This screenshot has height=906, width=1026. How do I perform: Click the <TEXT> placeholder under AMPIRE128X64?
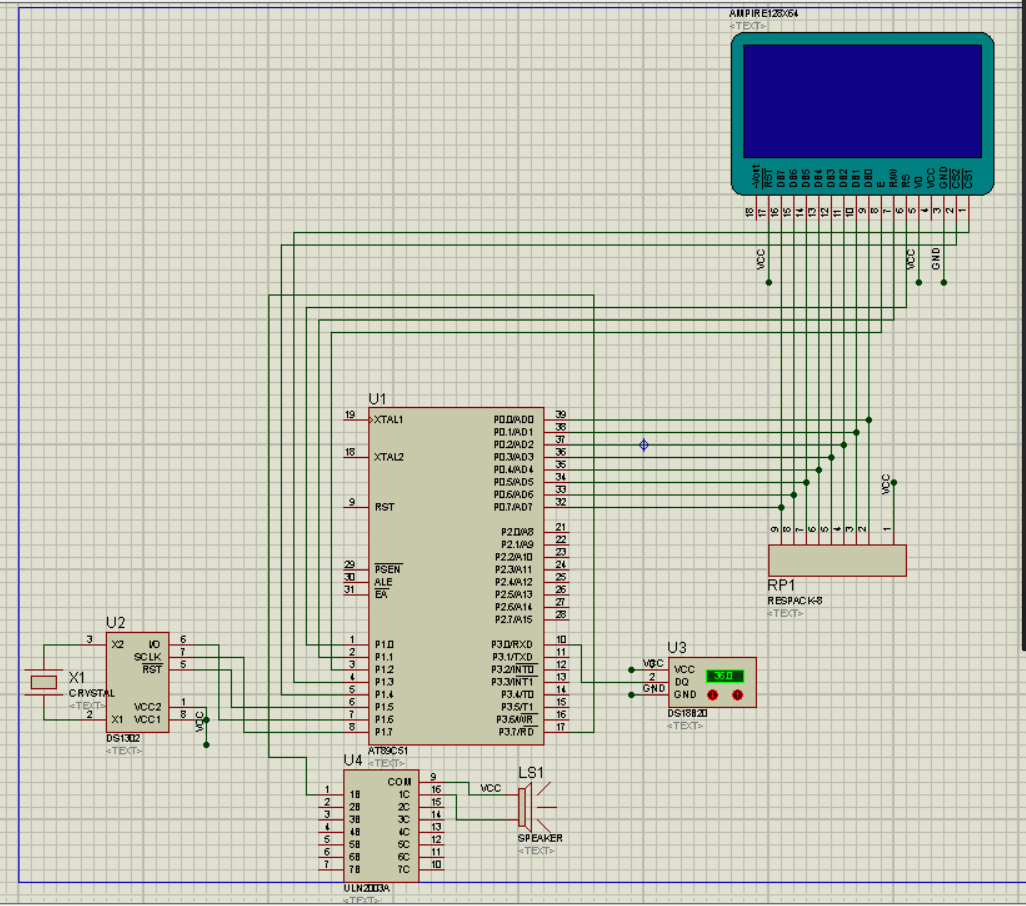[x=748, y=26]
